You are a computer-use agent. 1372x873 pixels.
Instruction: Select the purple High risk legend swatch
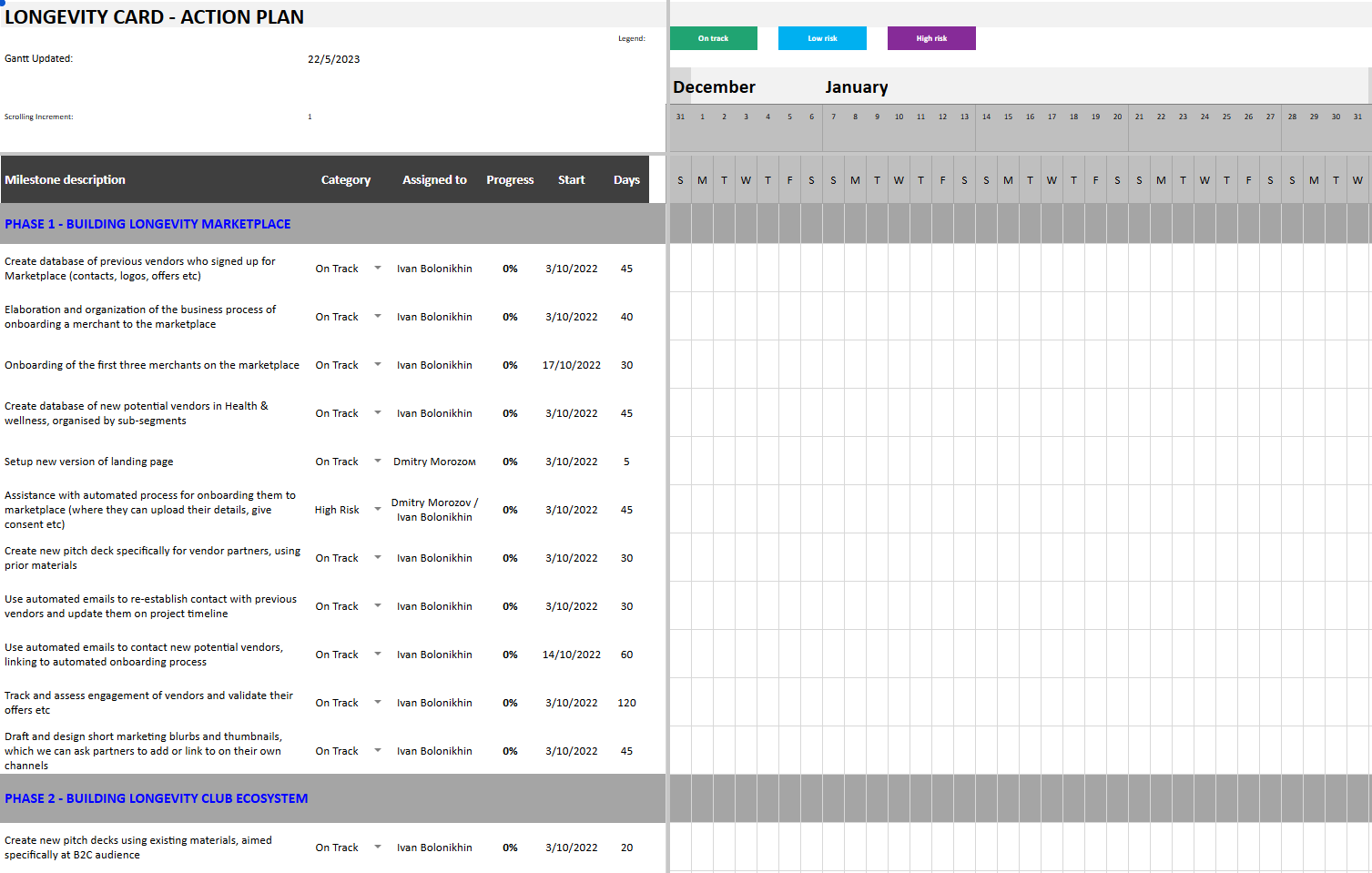[x=931, y=38]
